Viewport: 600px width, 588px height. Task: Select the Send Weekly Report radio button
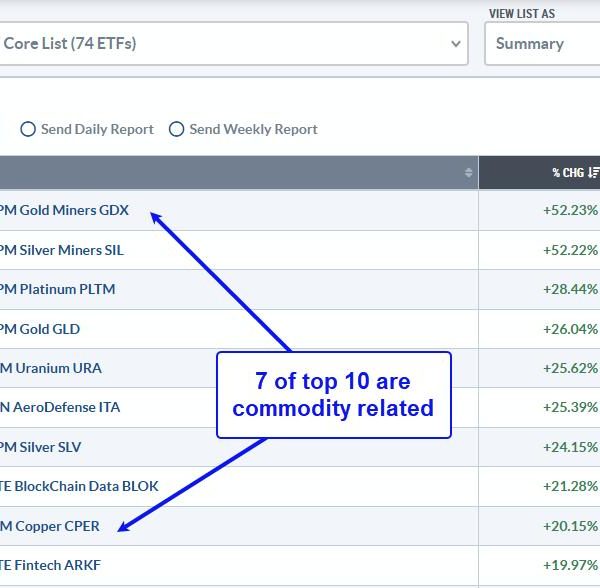(x=176, y=129)
